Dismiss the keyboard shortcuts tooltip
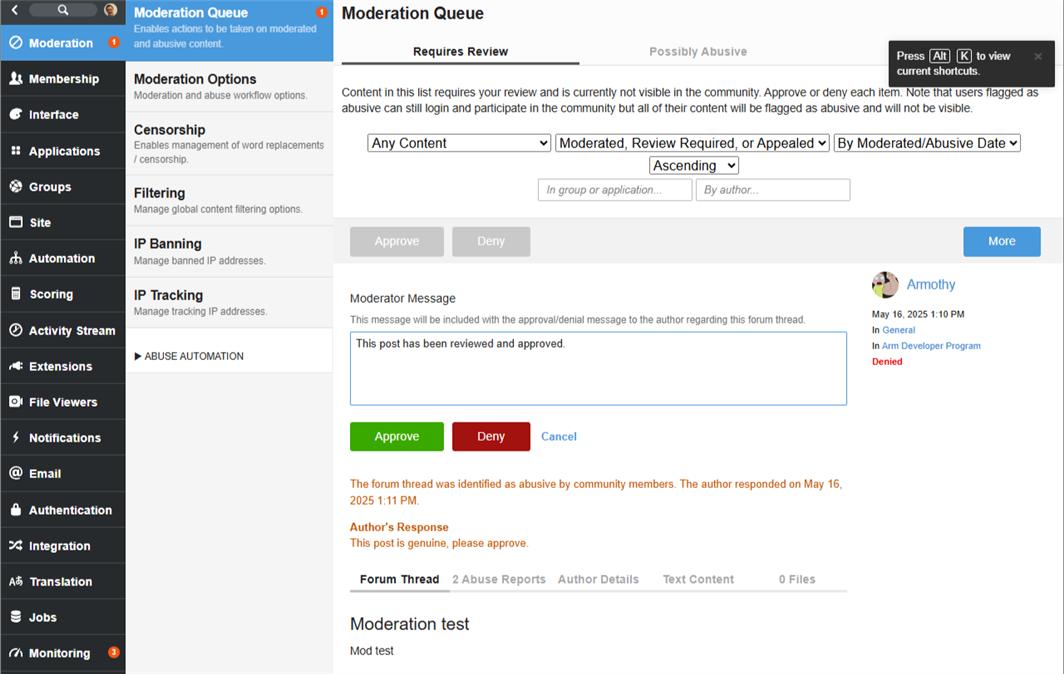 coord(1038,57)
